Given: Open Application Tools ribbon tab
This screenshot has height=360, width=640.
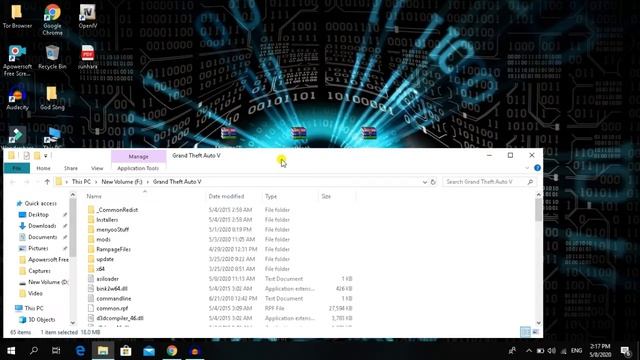Looking at the screenshot, I should [138, 168].
